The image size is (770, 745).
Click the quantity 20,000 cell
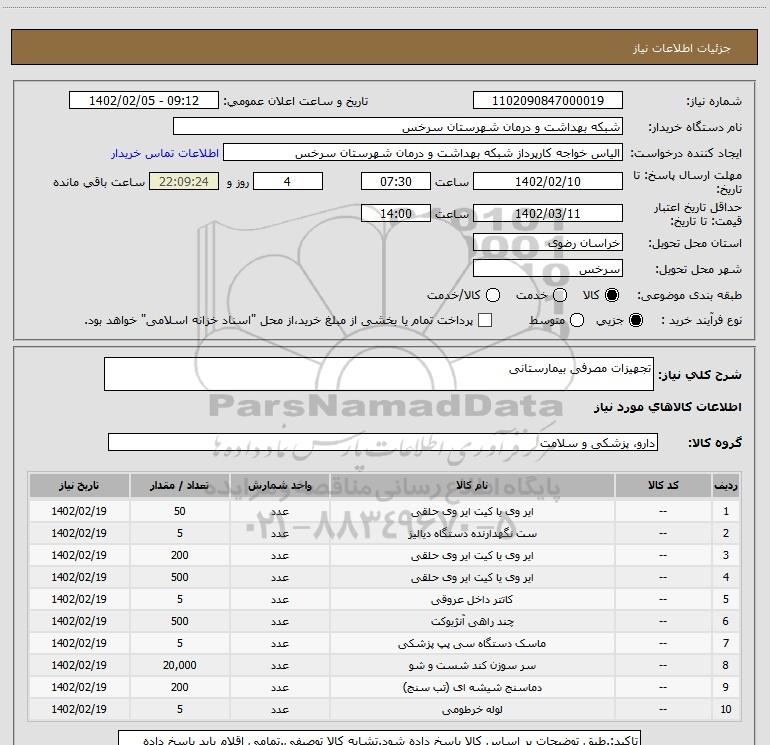179,665
